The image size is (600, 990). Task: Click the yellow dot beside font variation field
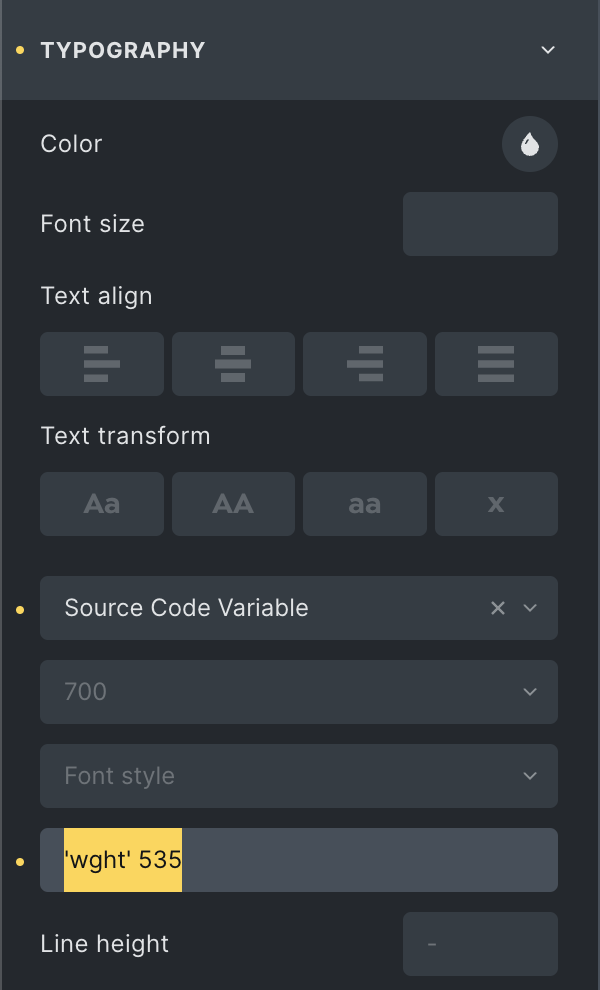click(x=20, y=860)
